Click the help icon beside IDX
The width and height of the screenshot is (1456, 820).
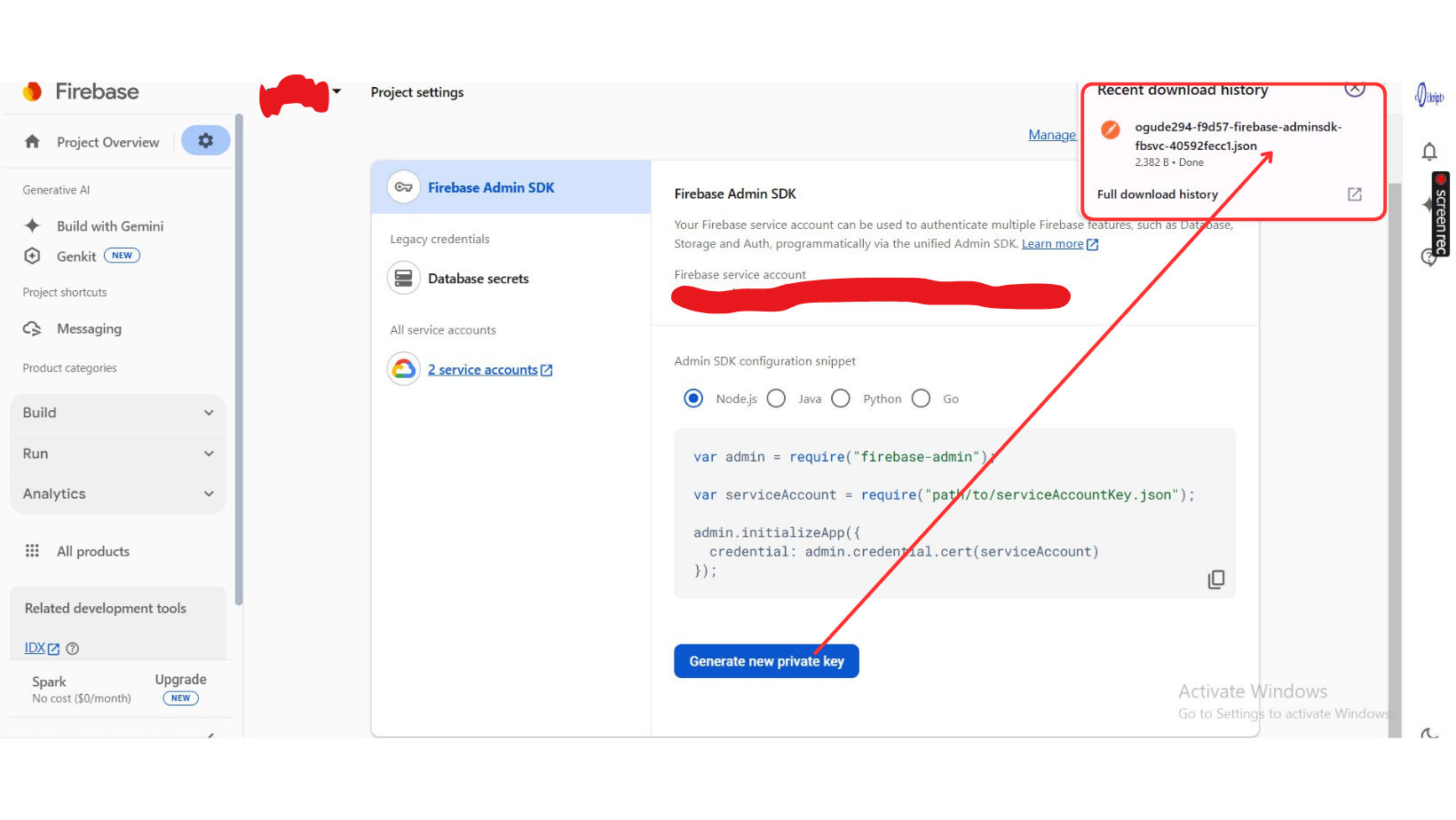[73, 649]
